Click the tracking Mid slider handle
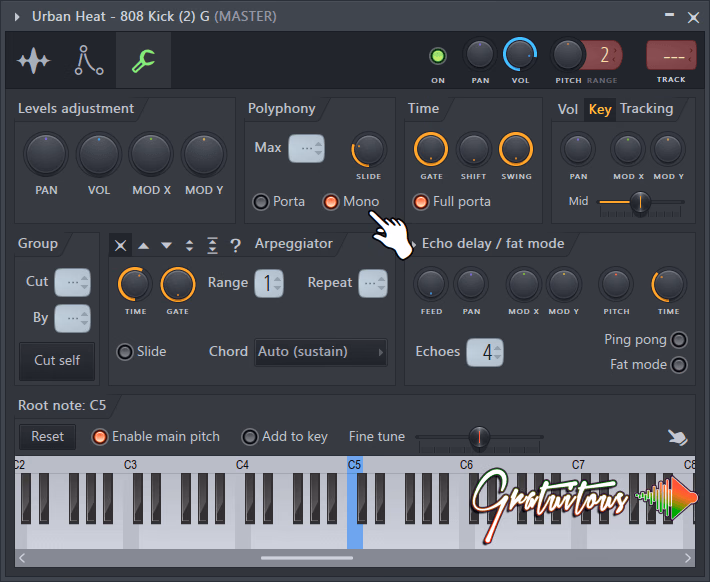 640,202
